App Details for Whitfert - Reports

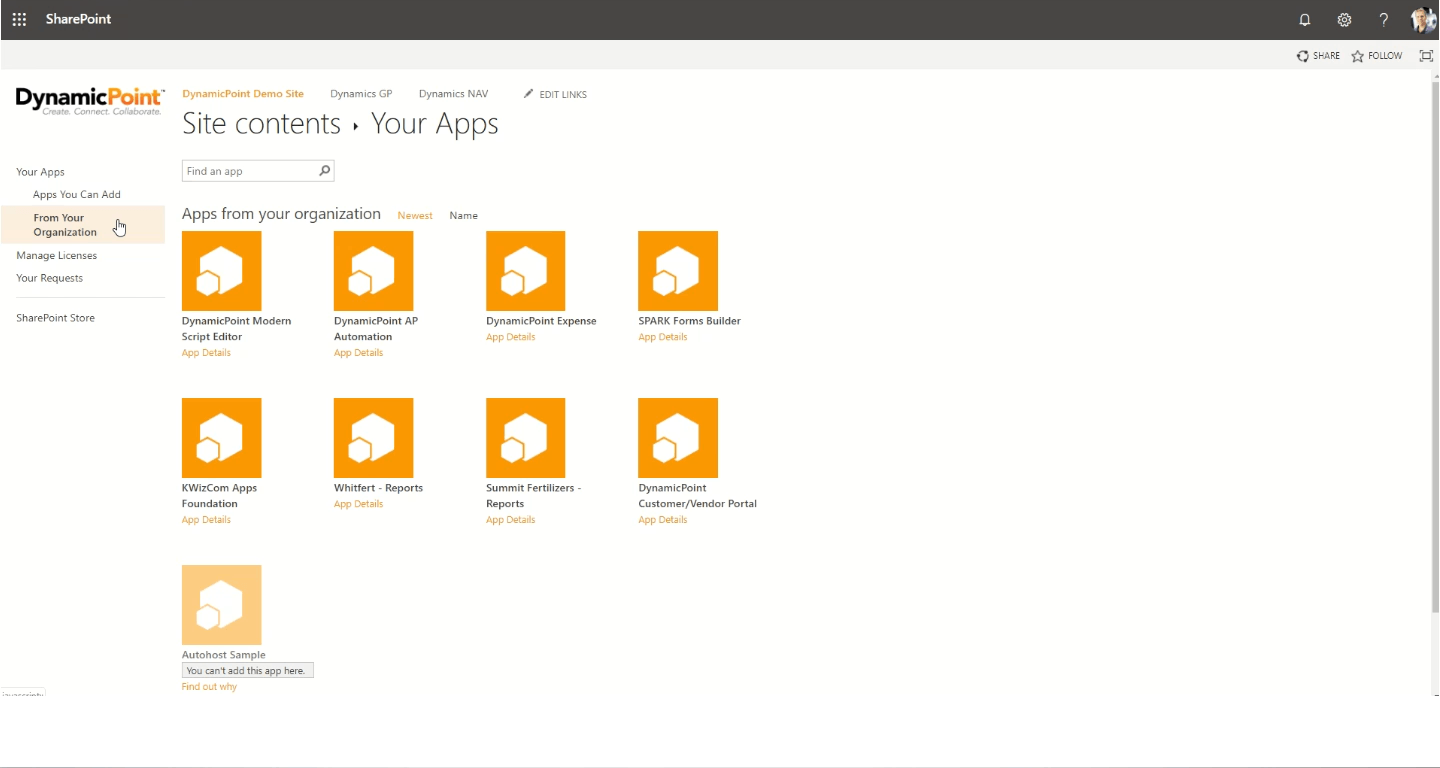pyautogui.click(x=358, y=504)
